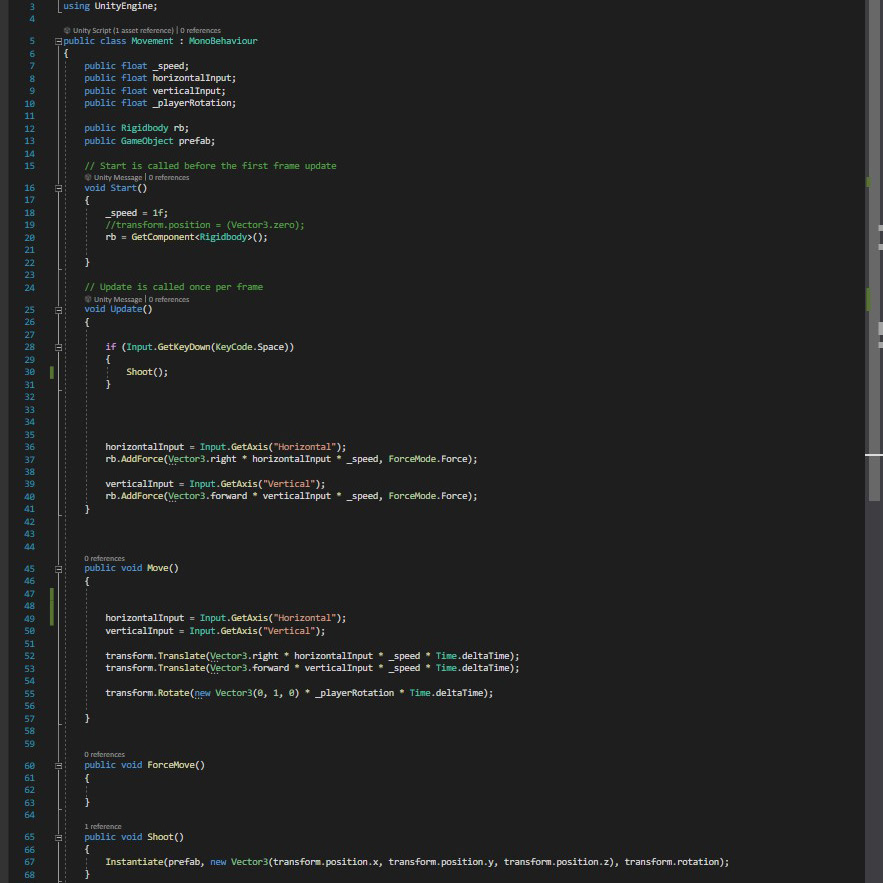Click 'GetComponent' on line 20
The width and height of the screenshot is (883, 883).
point(163,237)
